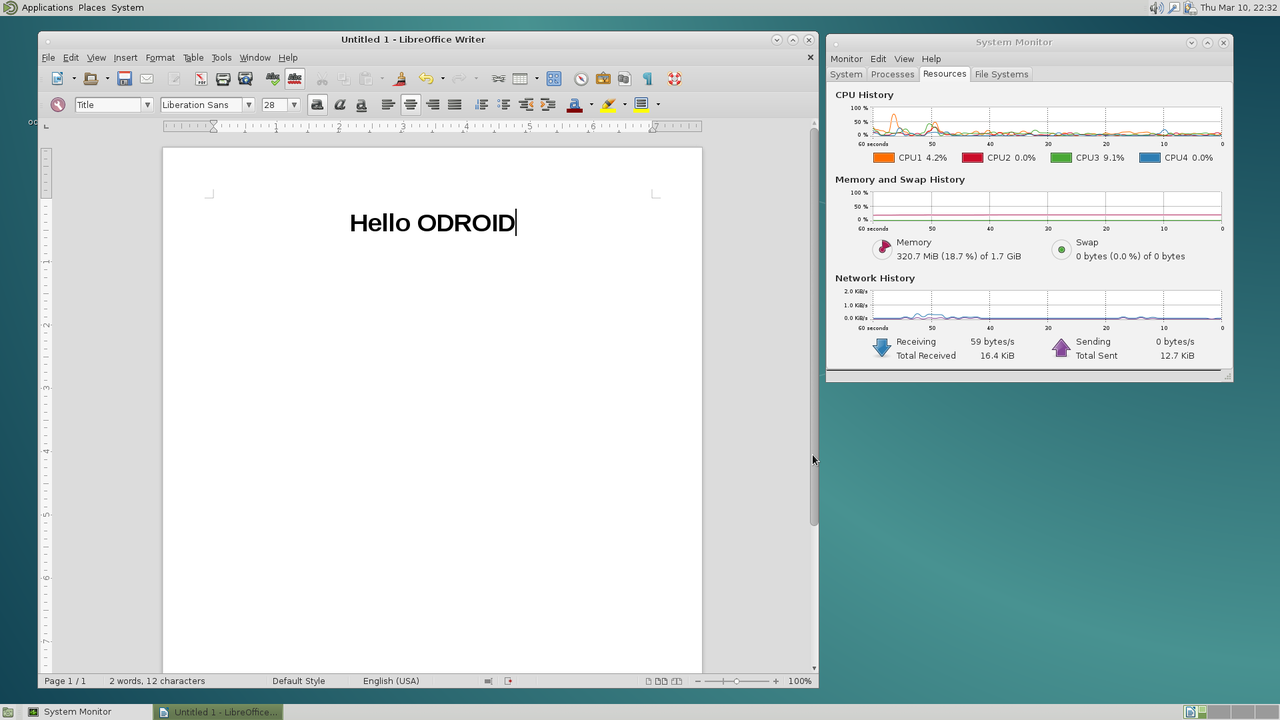The width and height of the screenshot is (1280, 720).
Task: Click the Increase Indent icon
Action: pyautogui.click(x=547, y=105)
